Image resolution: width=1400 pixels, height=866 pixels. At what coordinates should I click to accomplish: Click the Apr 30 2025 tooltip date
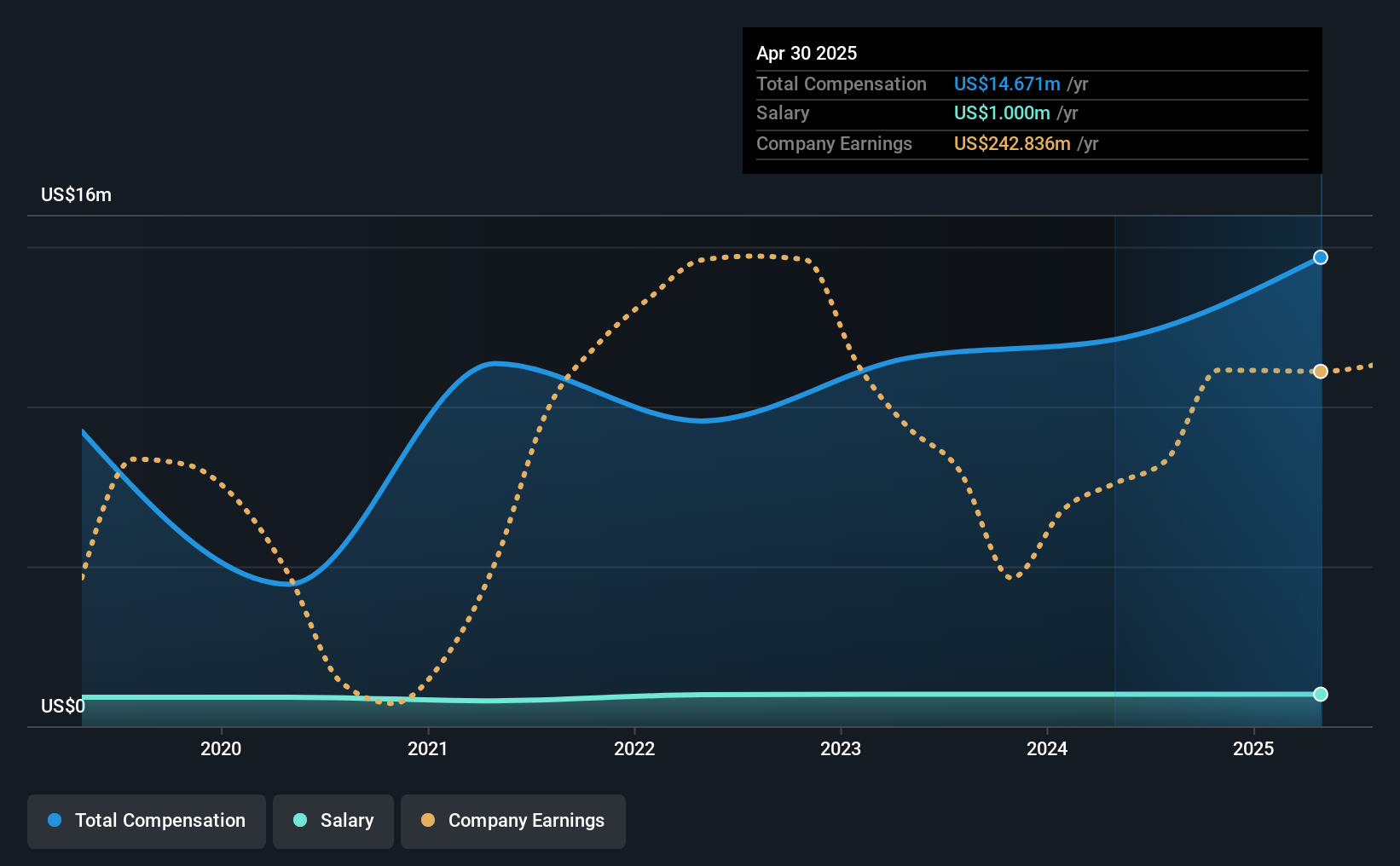coord(807,53)
